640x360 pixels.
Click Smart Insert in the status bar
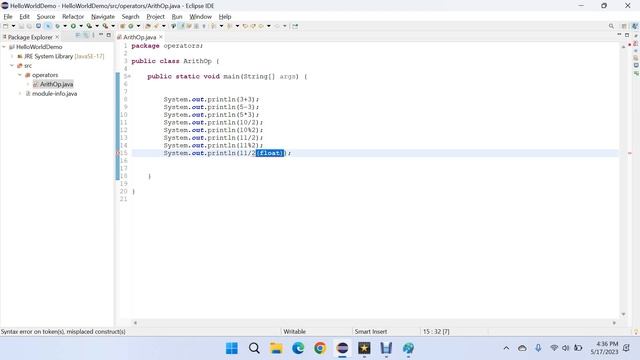[371, 332]
